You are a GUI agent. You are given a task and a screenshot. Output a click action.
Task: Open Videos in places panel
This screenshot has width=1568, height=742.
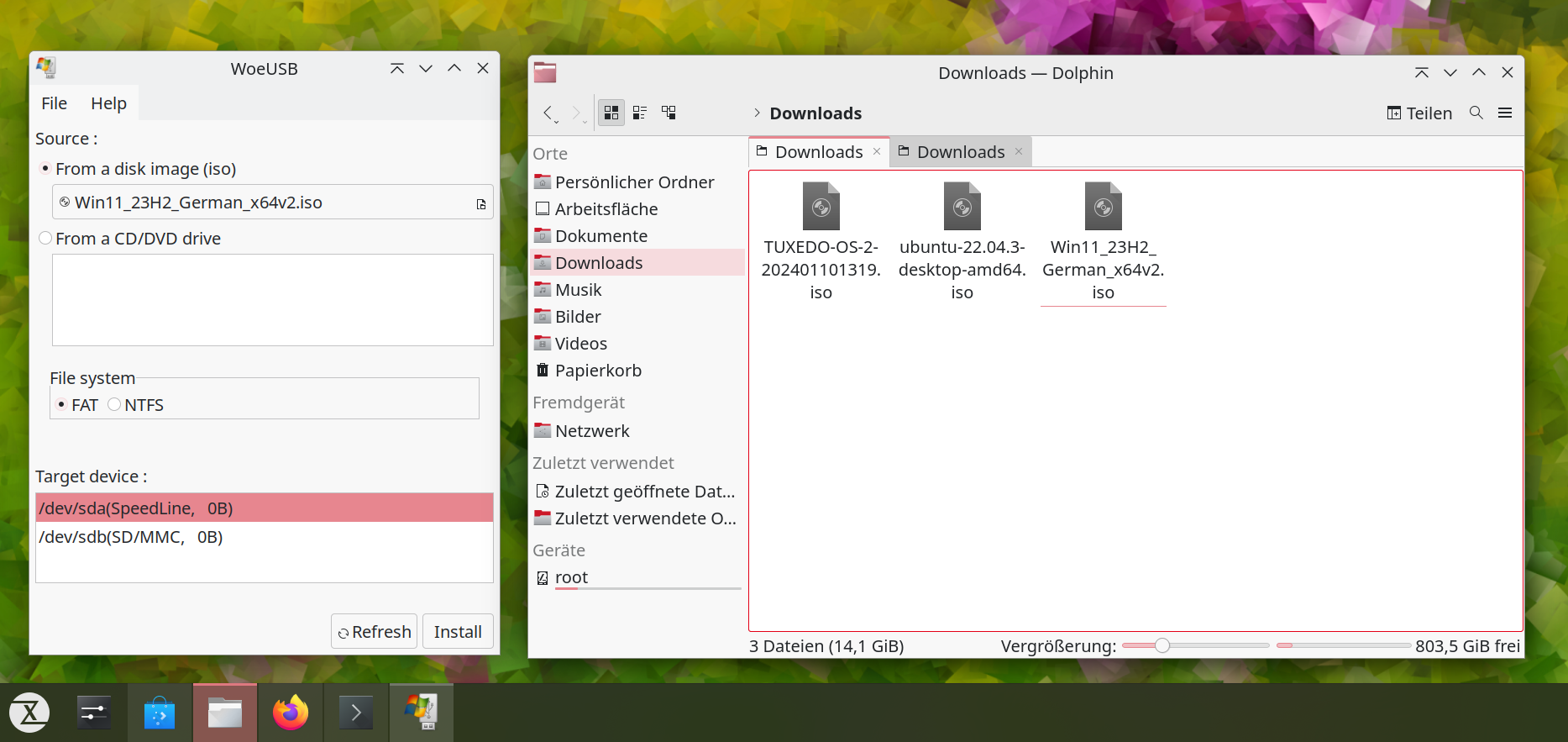(x=637, y=344)
